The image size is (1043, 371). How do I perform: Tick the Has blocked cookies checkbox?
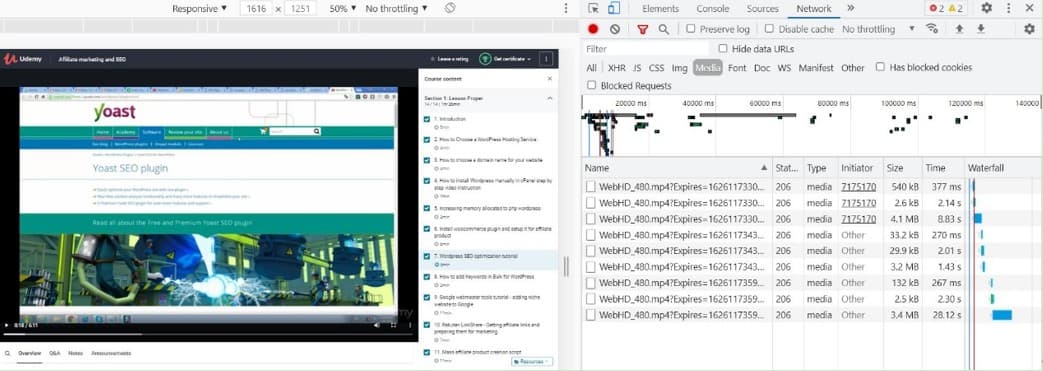pos(880,67)
